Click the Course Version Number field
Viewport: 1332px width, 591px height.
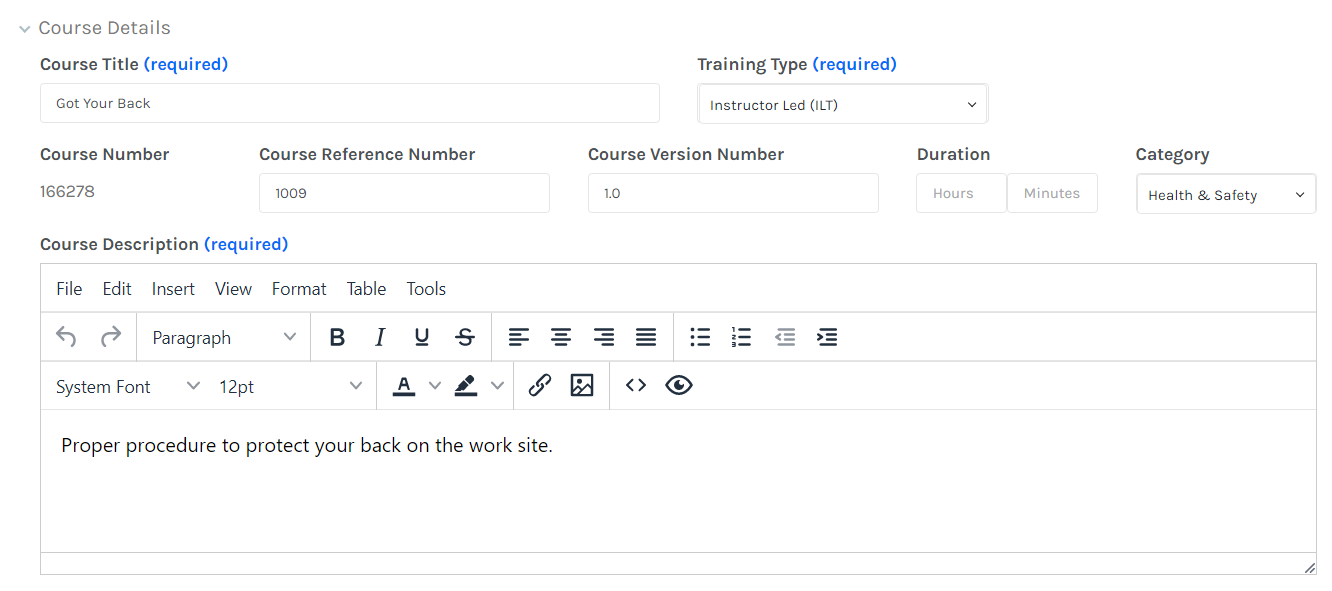(733, 193)
